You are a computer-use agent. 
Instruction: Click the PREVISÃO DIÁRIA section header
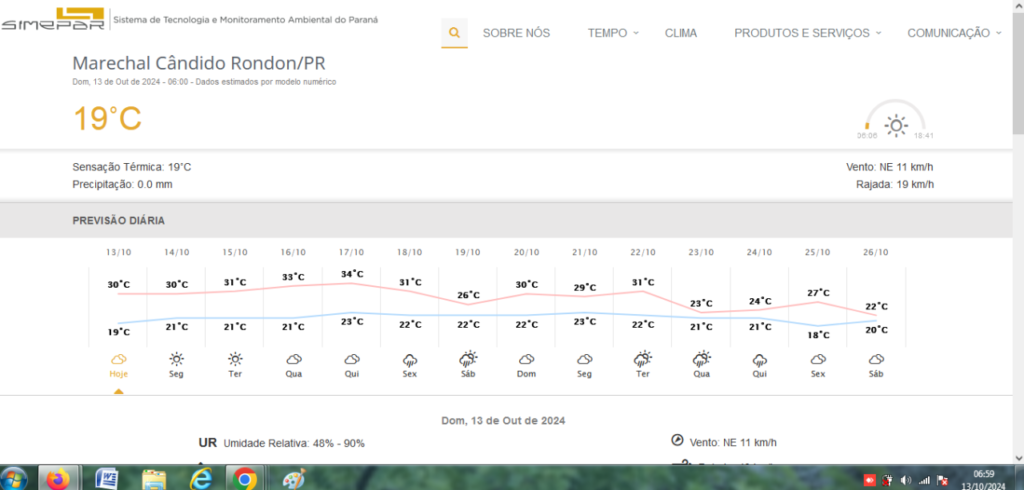(x=118, y=221)
